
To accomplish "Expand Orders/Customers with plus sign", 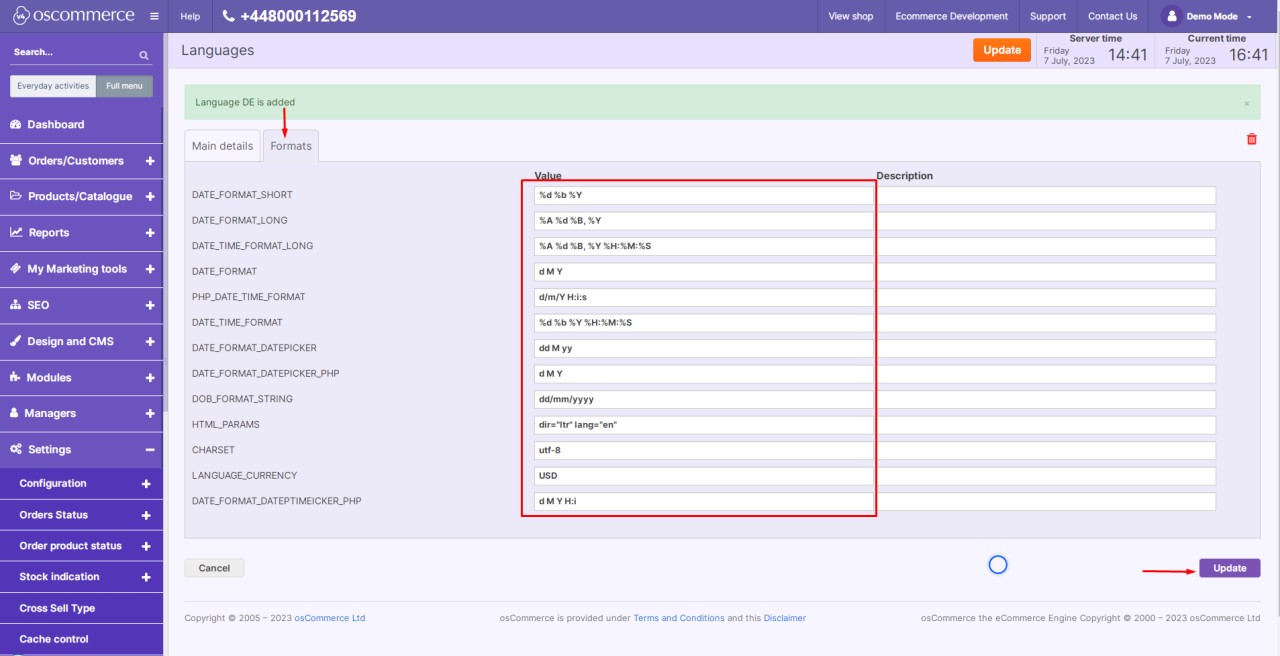I will (x=150, y=161).
